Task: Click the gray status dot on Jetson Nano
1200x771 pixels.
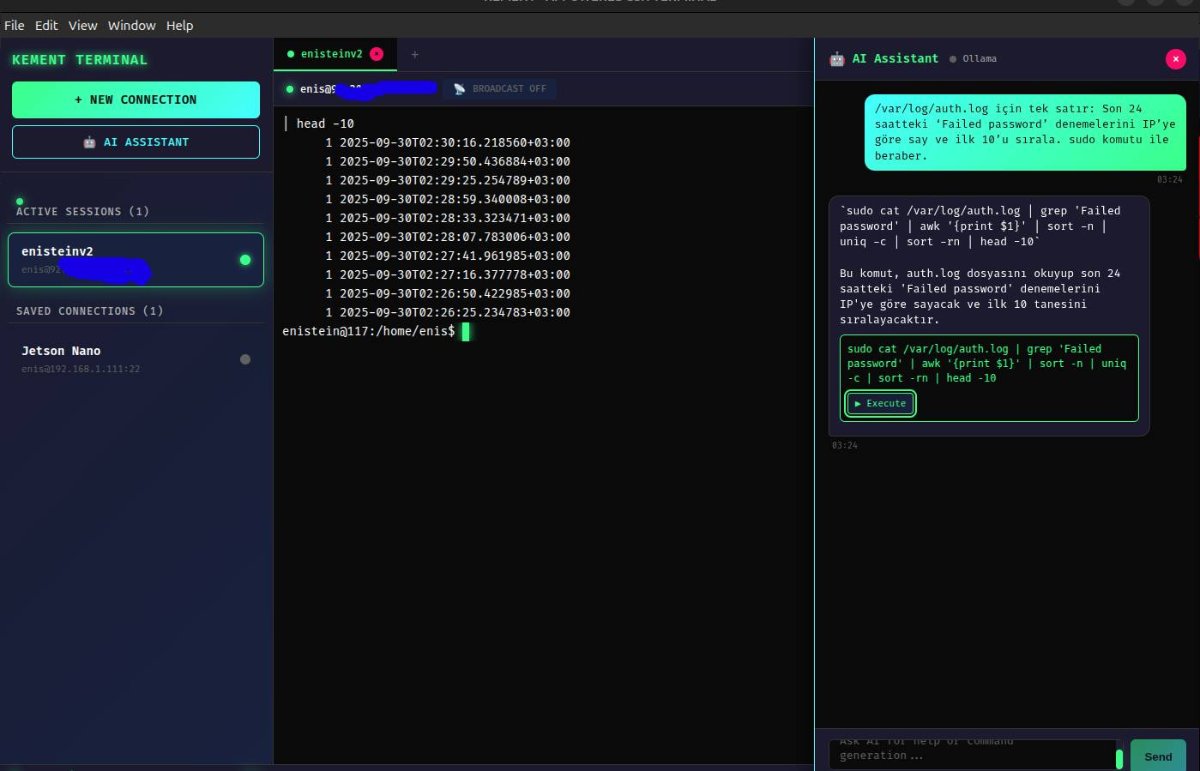Action: (x=245, y=359)
